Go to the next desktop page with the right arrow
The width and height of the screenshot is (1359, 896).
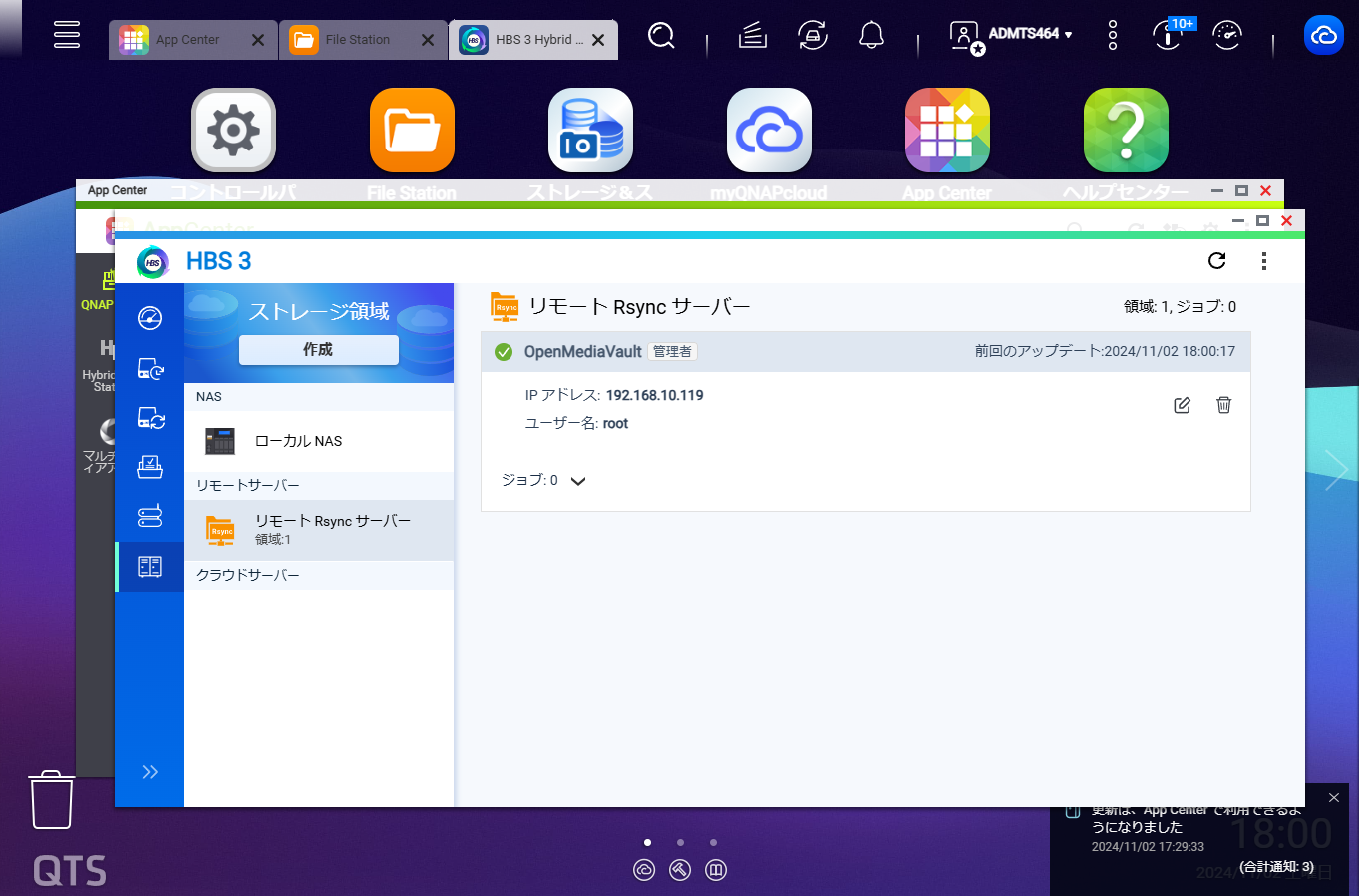[1336, 469]
